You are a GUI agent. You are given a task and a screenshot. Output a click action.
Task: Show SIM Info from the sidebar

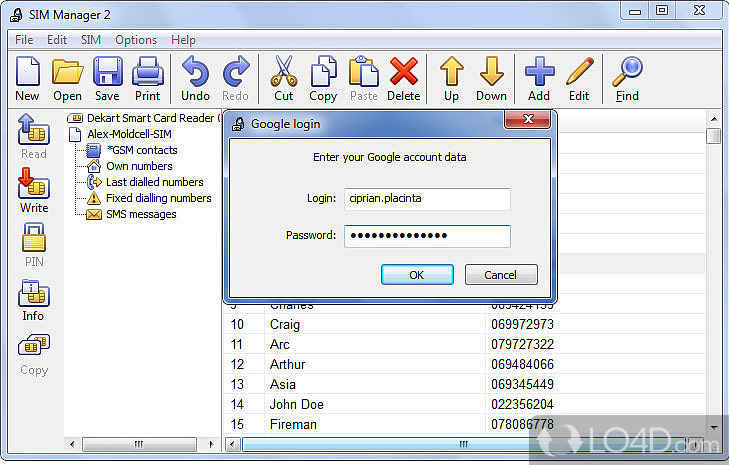(x=33, y=300)
